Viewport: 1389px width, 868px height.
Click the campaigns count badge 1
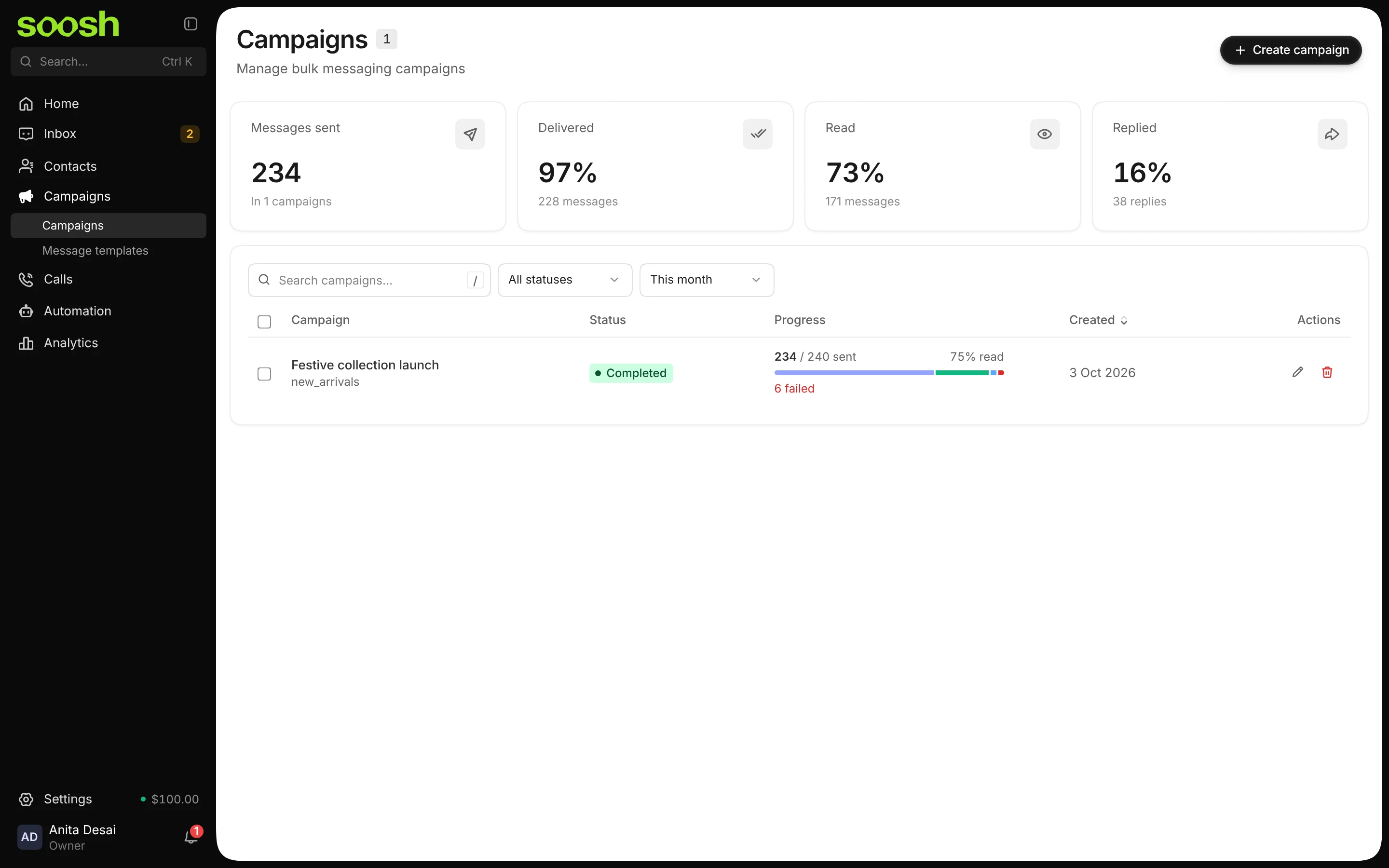pyautogui.click(x=387, y=39)
